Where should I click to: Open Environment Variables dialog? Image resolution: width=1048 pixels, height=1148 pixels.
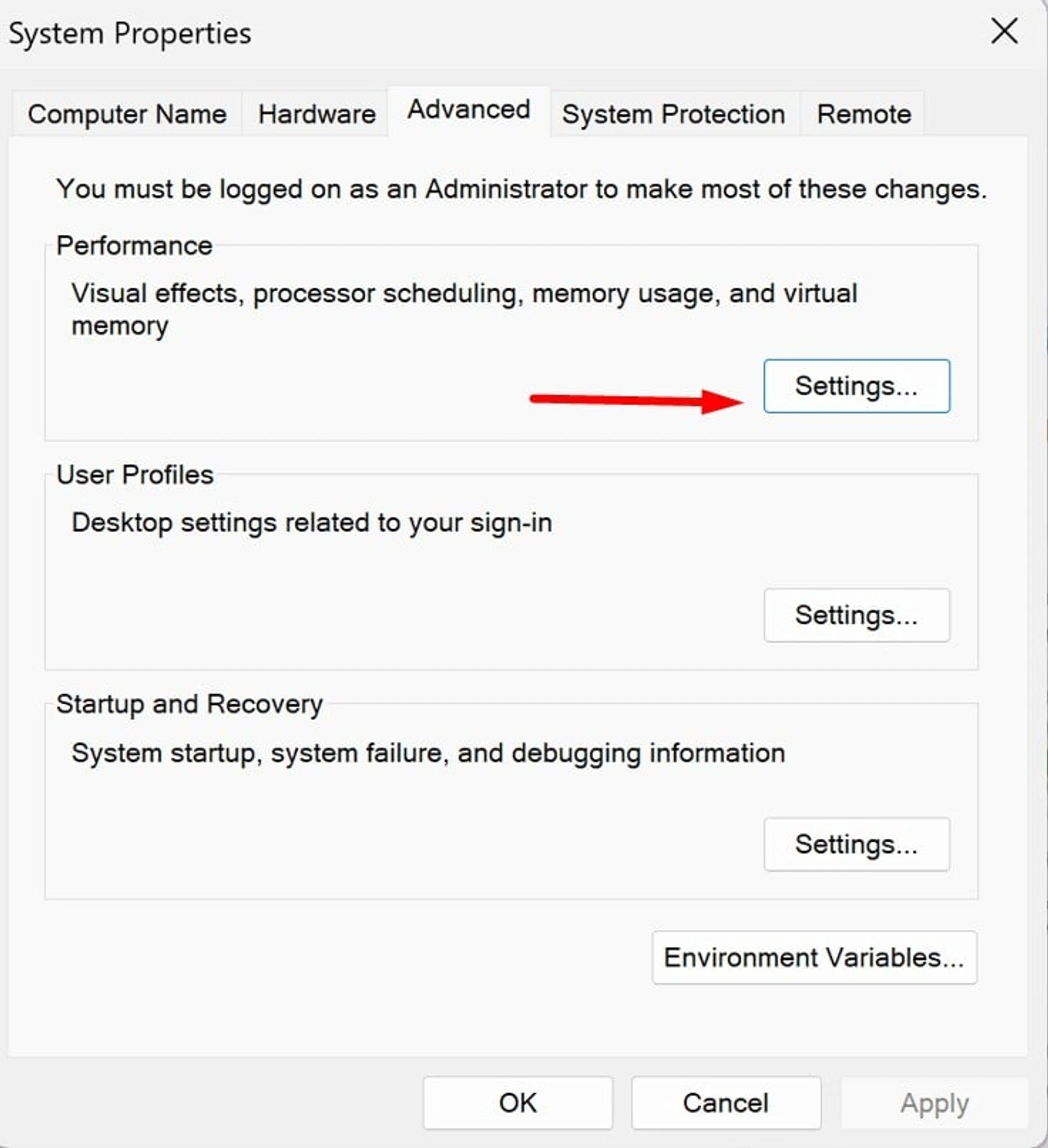(x=814, y=957)
